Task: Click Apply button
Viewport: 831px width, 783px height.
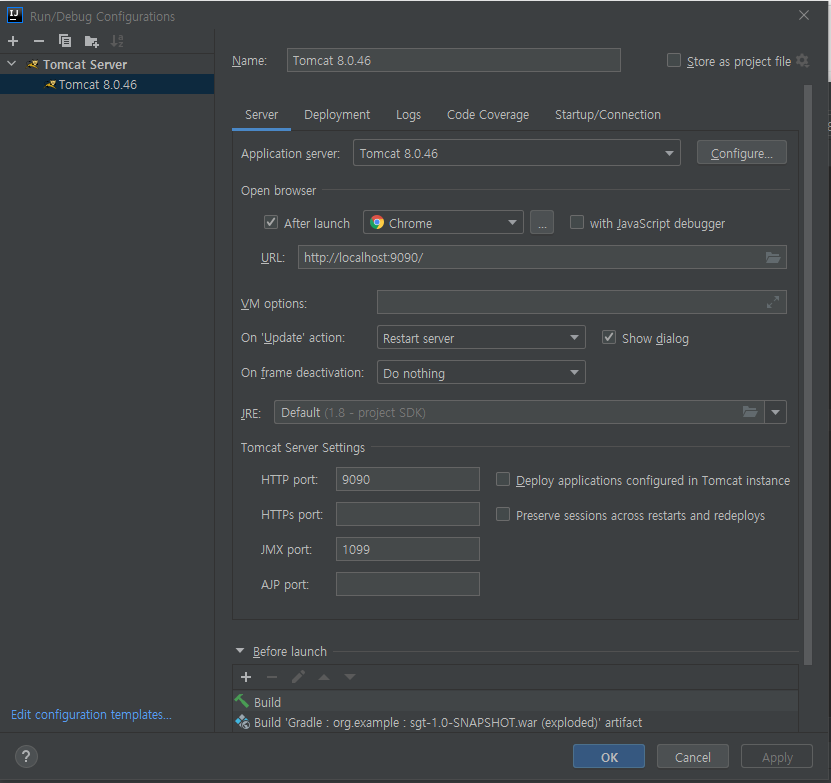Action: (x=777, y=756)
